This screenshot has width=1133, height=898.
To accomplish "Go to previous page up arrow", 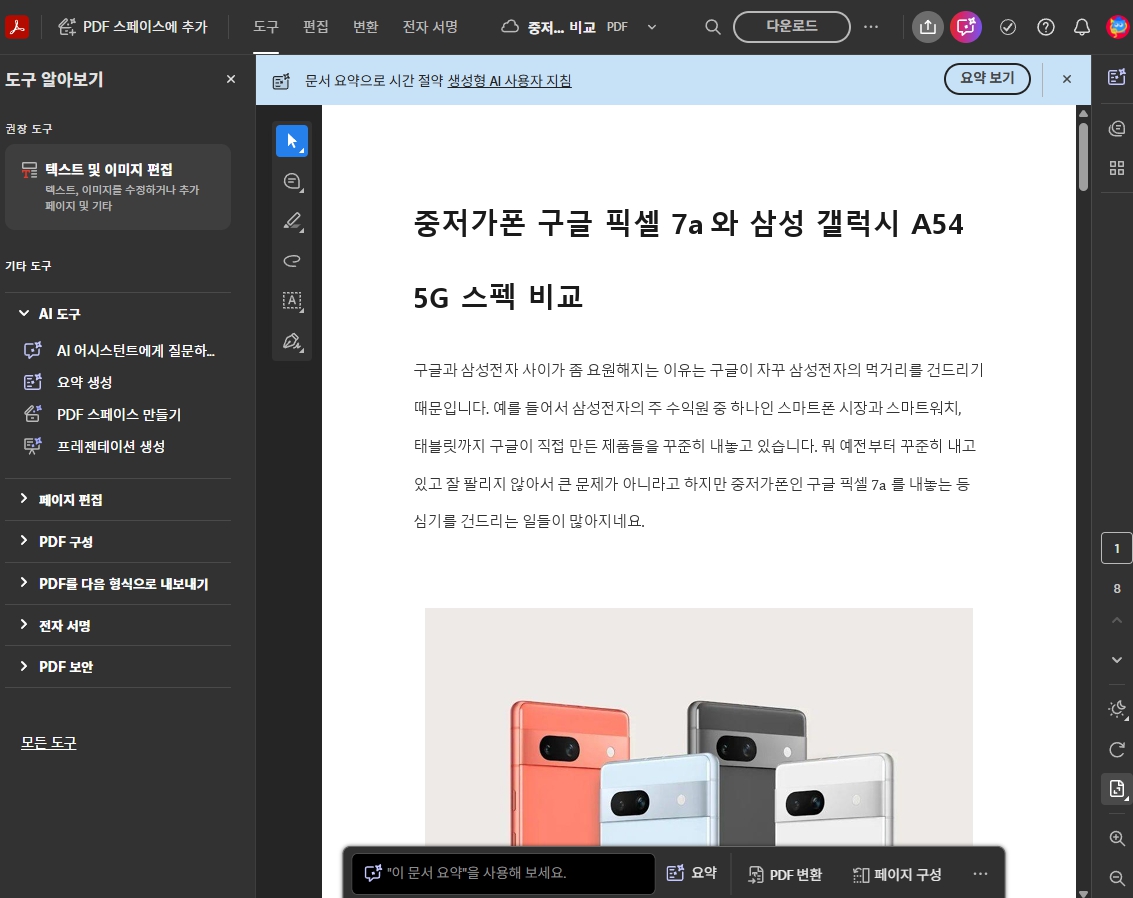I will [1117, 621].
